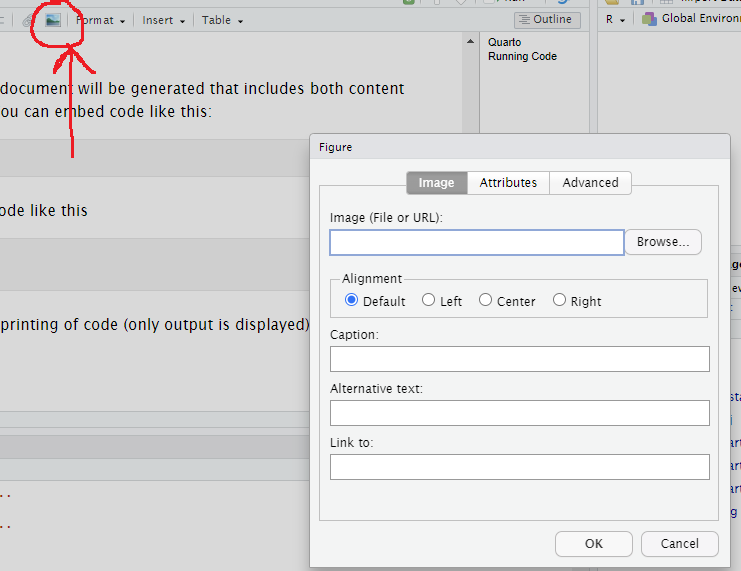
Task: Open the Insert dropdown menu
Action: pos(163,20)
